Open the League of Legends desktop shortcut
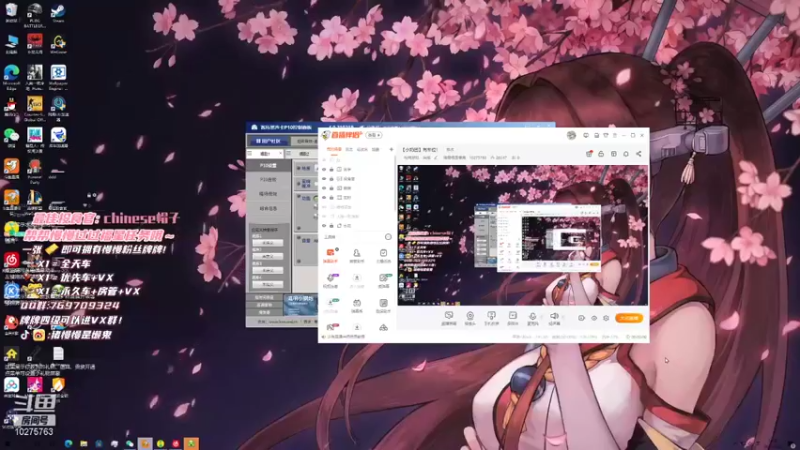Screen dimensions: 800x450 [35, 201]
